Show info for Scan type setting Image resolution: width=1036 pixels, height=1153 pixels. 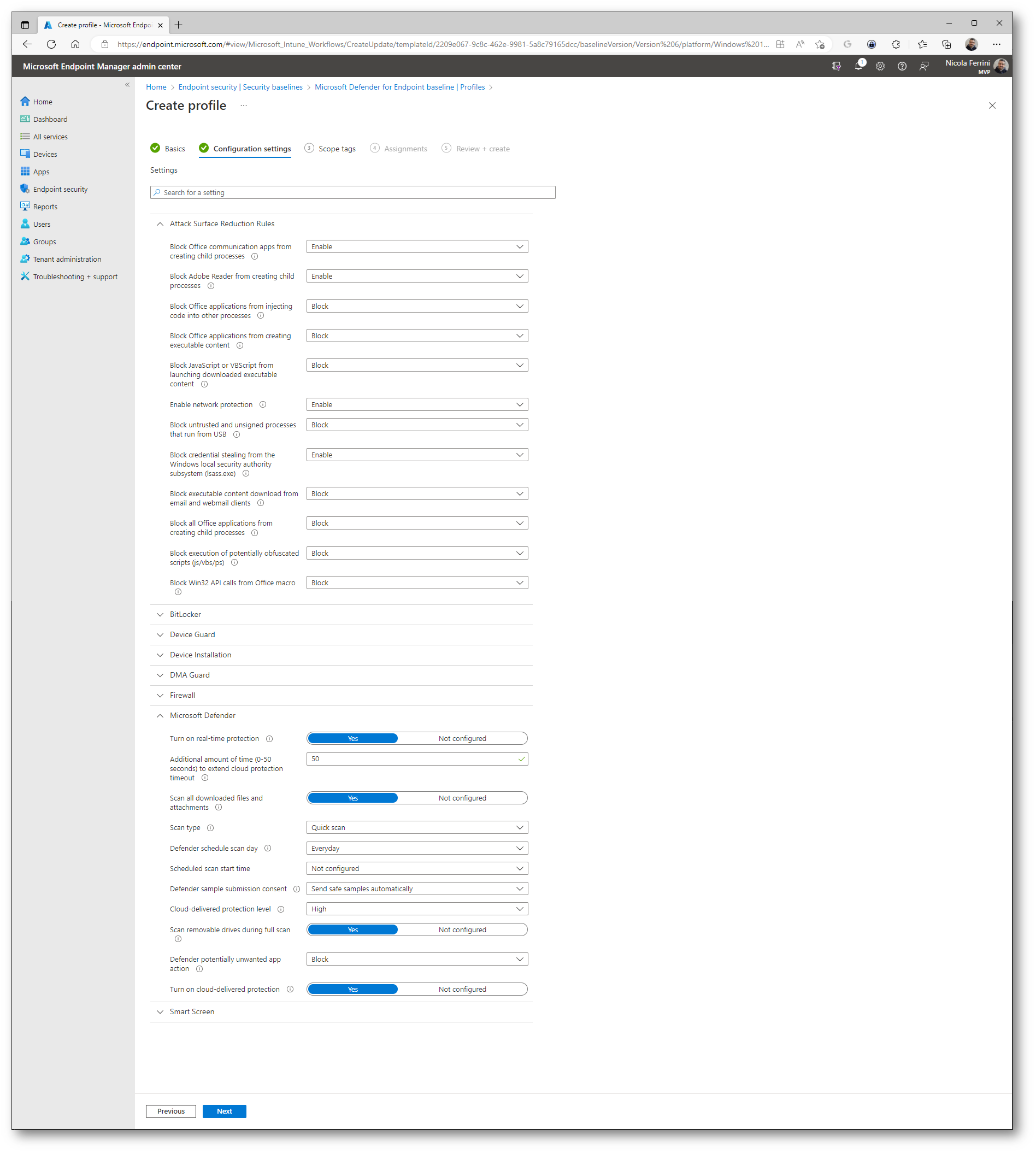point(210,828)
